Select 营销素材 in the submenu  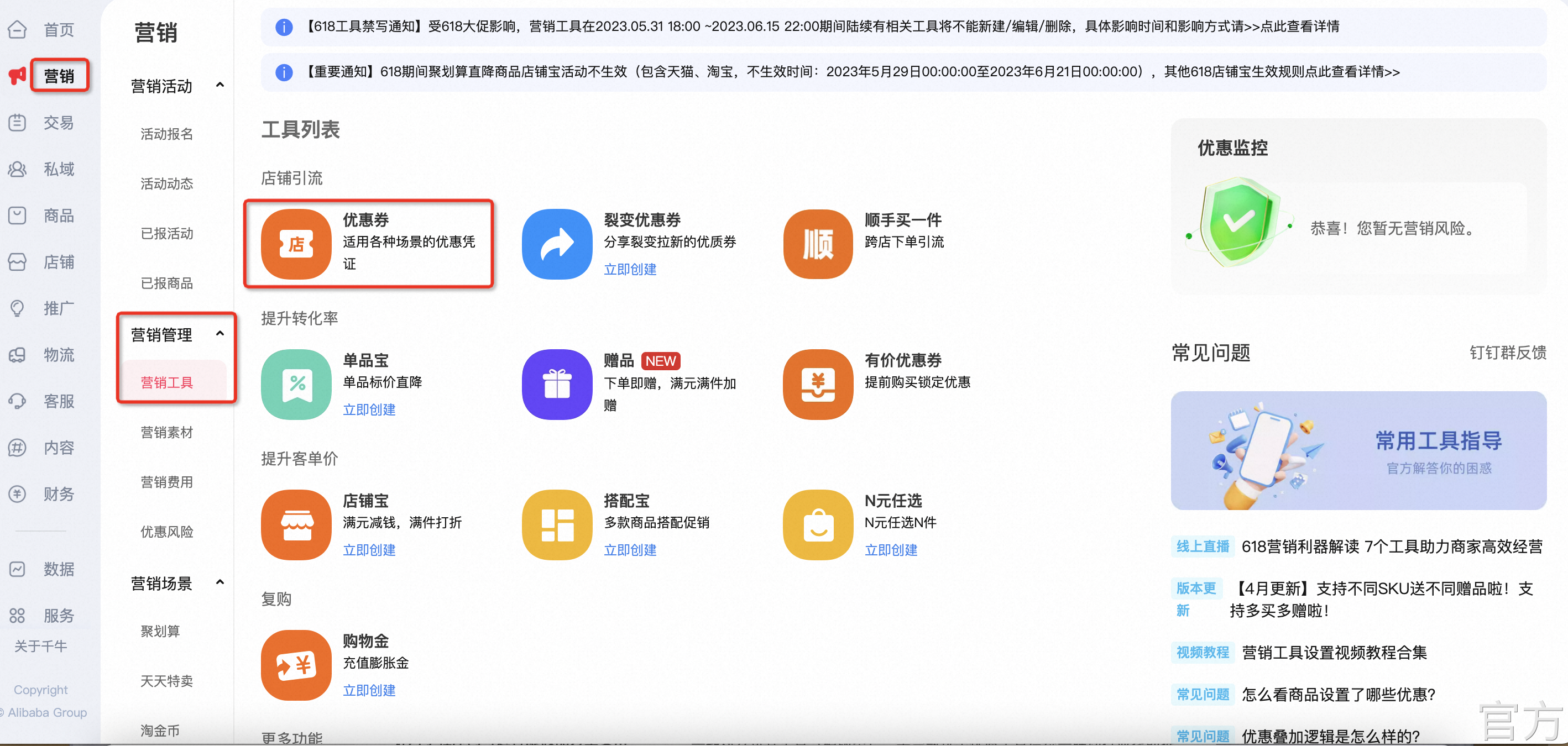(x=167, y=433)
